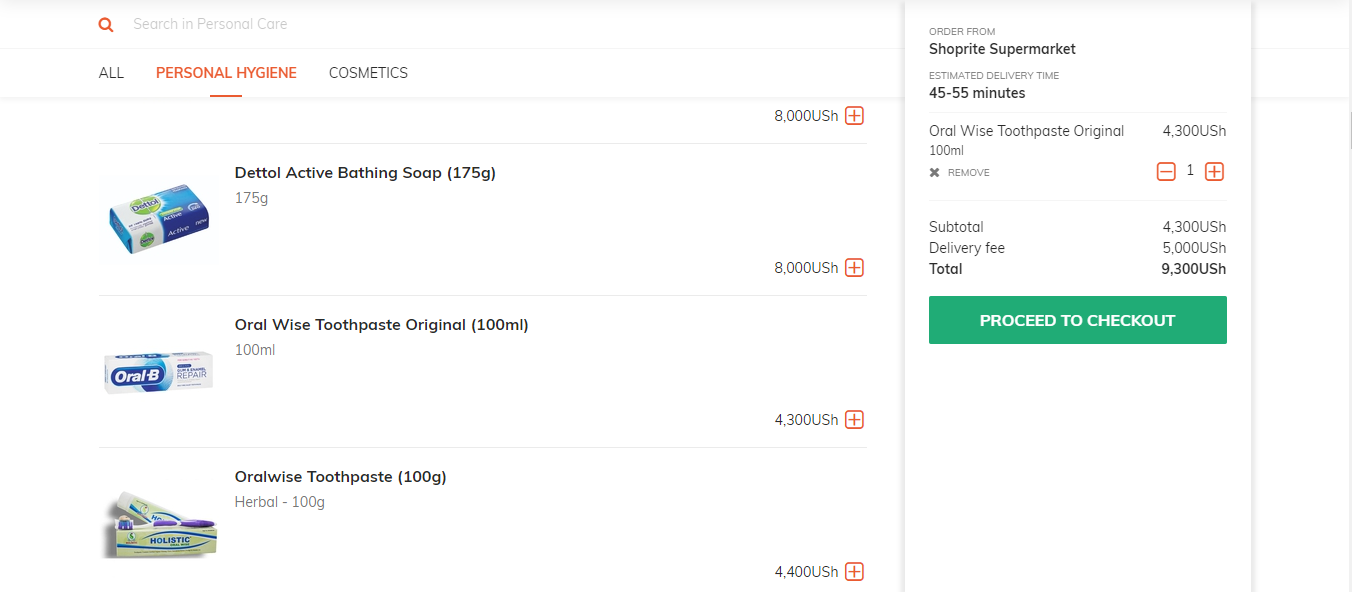This screenshot has height=592, width=1352.
Task: Click the 8,000USh price of Dettol soap
Action: click(806, 268)
